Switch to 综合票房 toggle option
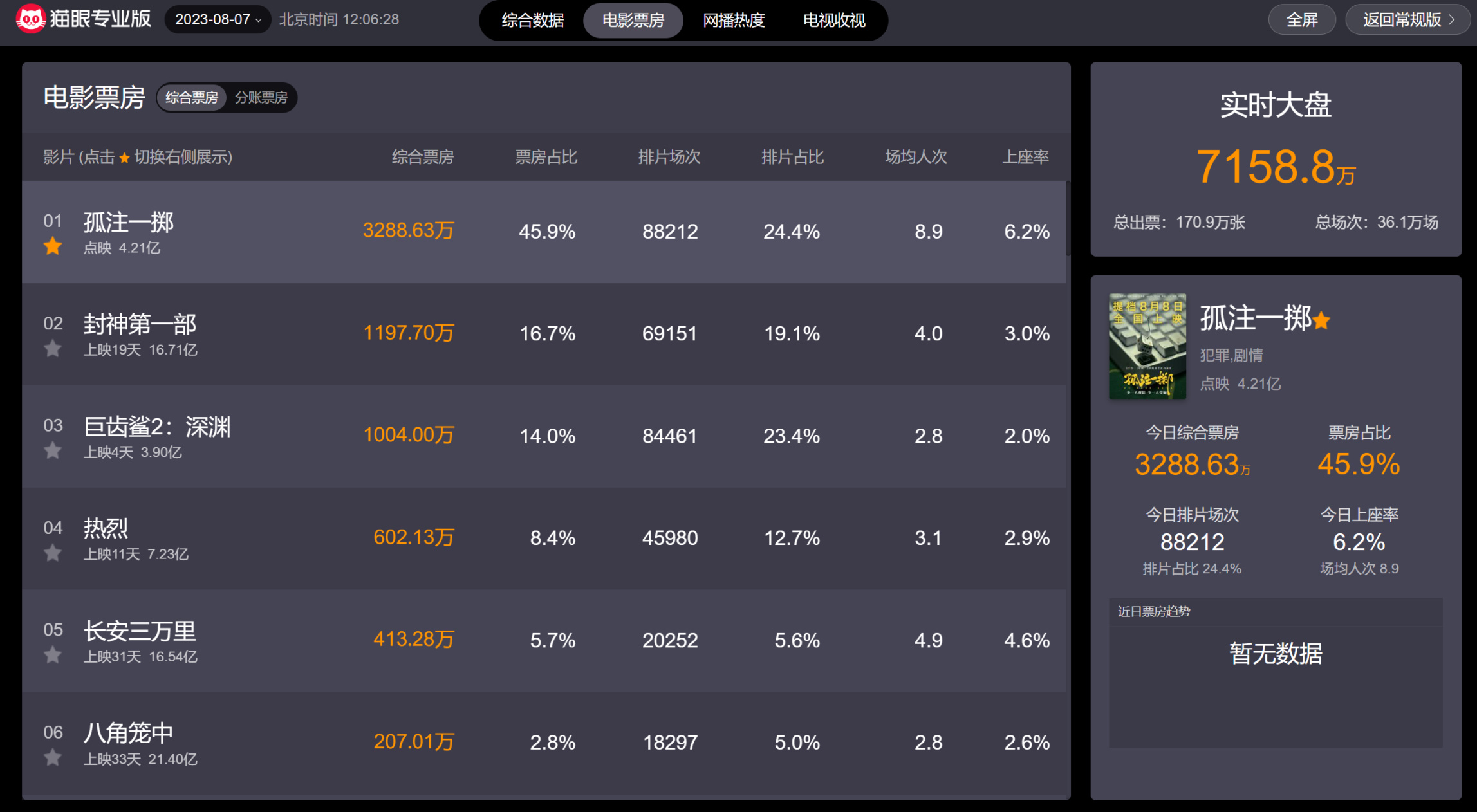The height and width of the screenshot is (812, 1477). [192, 98]
